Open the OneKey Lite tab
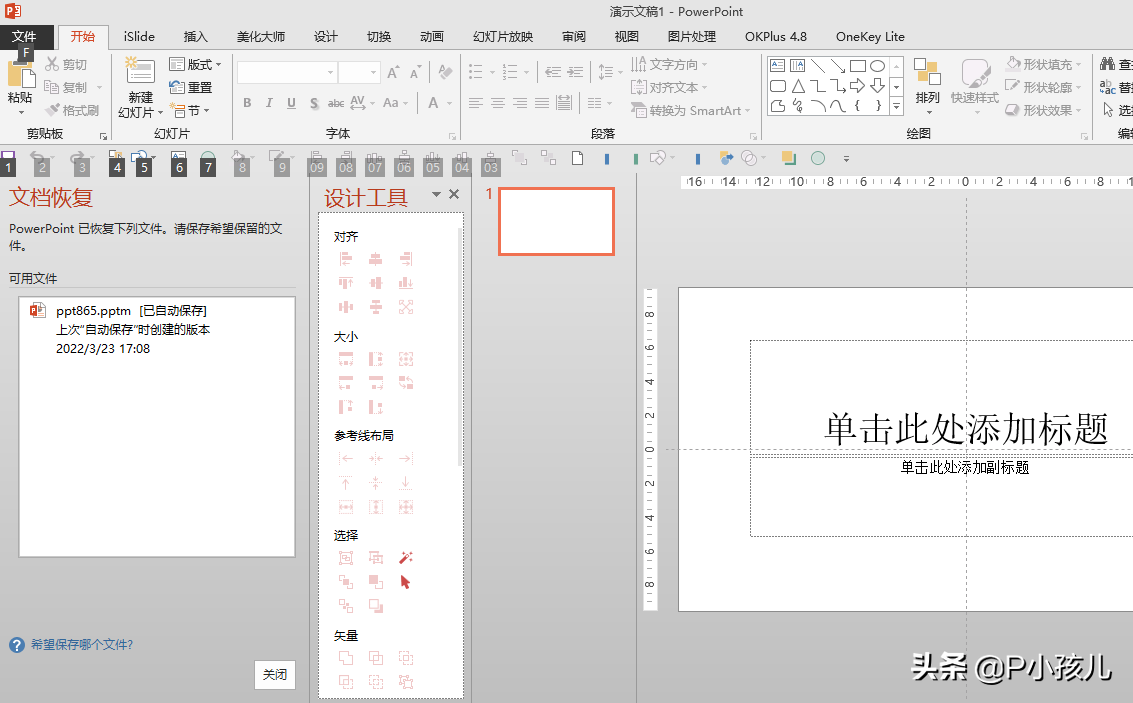 click(870, 37)
